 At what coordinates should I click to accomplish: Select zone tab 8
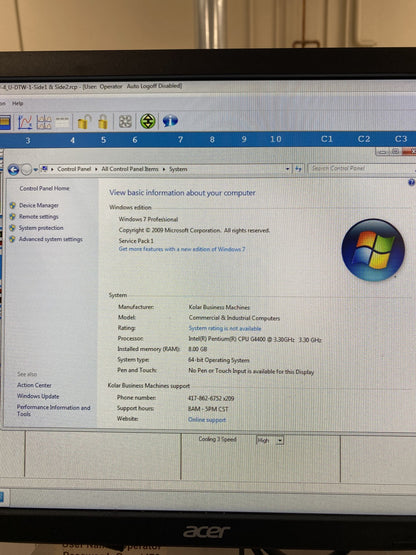tap(212, 139)
